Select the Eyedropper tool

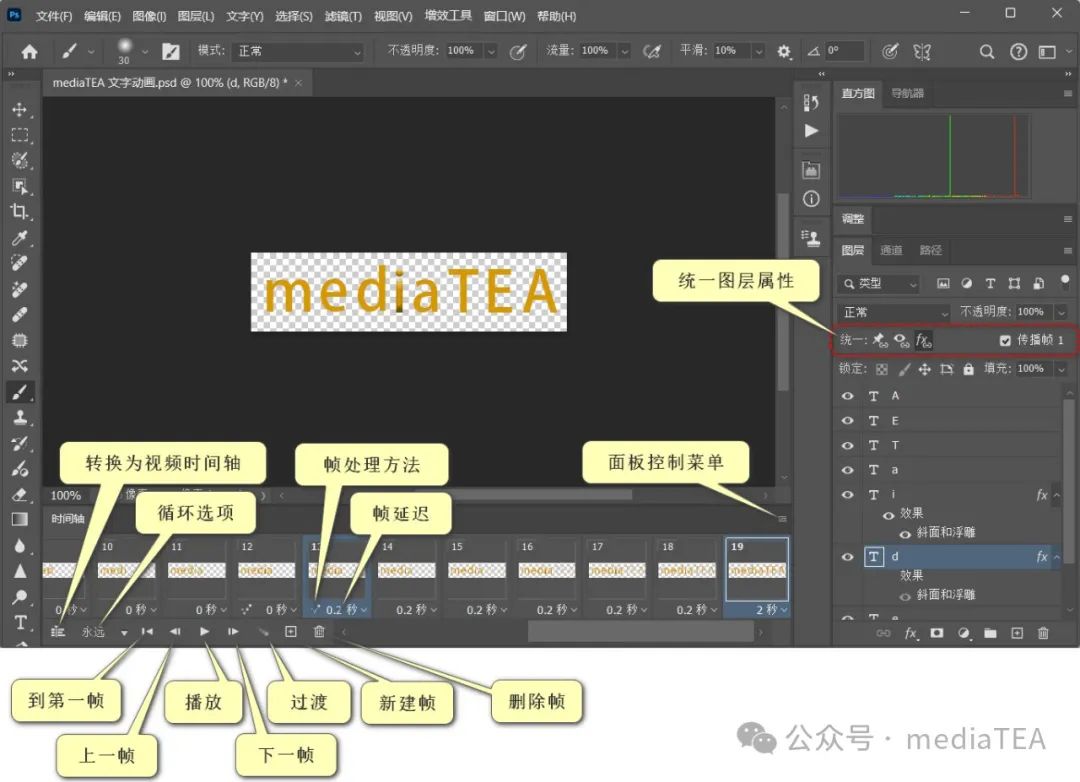click(x=19, y=238)
